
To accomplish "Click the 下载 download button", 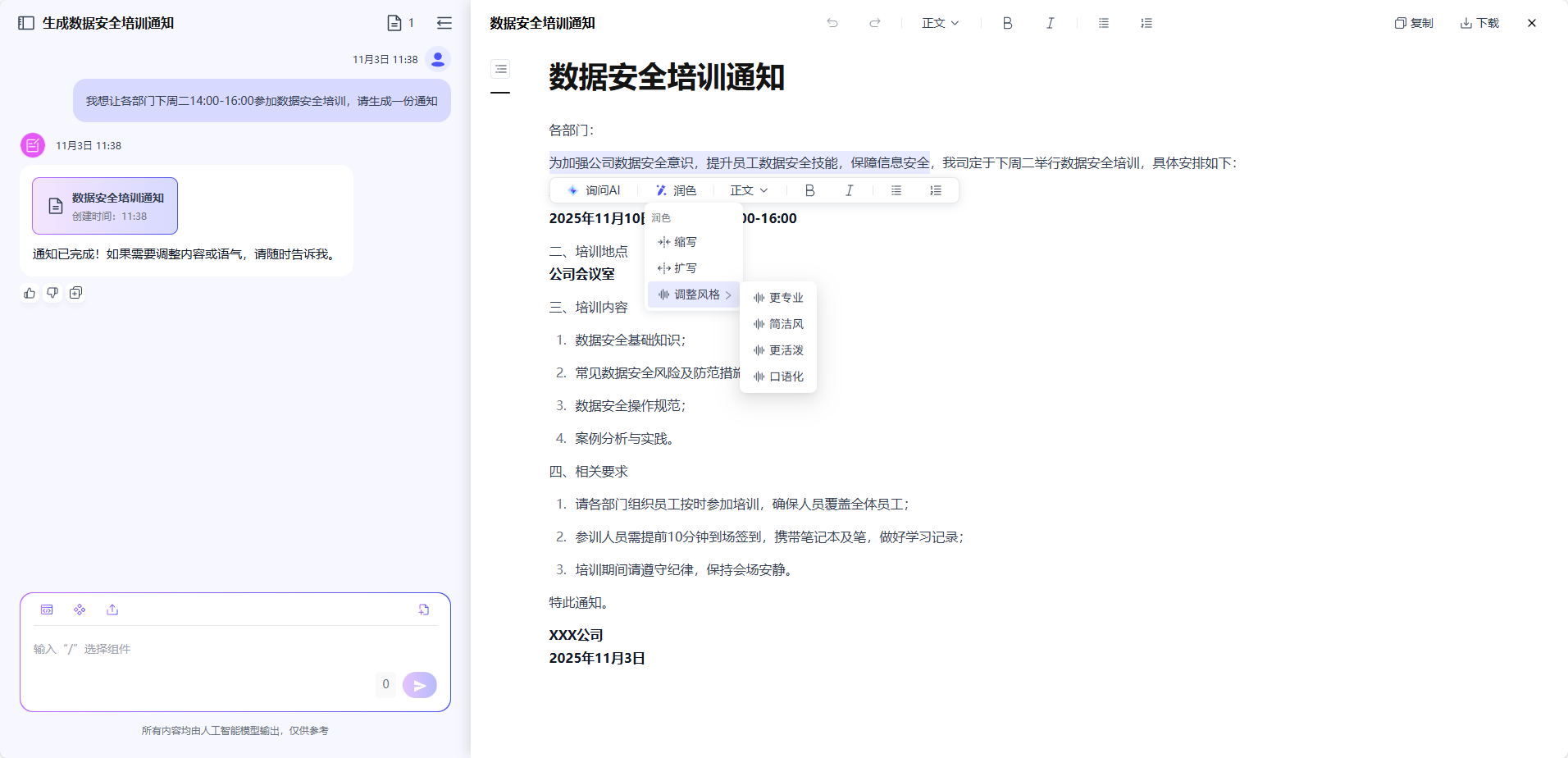I will tap(1479, 23).
